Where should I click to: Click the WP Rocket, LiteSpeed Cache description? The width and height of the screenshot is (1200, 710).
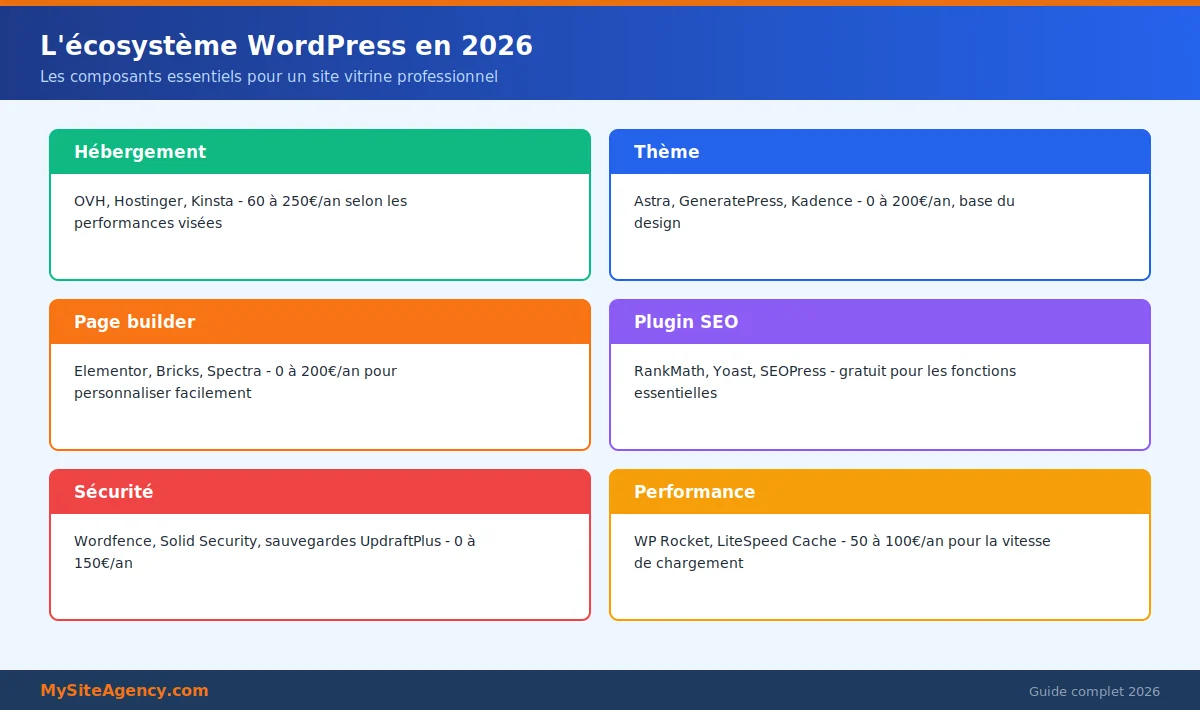[x=842, y=552]
